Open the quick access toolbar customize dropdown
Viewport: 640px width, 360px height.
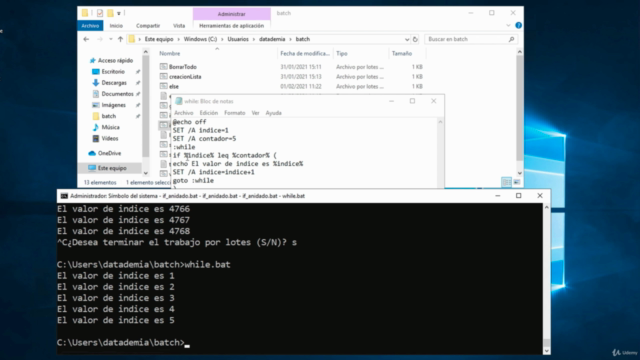coord(119,13)
